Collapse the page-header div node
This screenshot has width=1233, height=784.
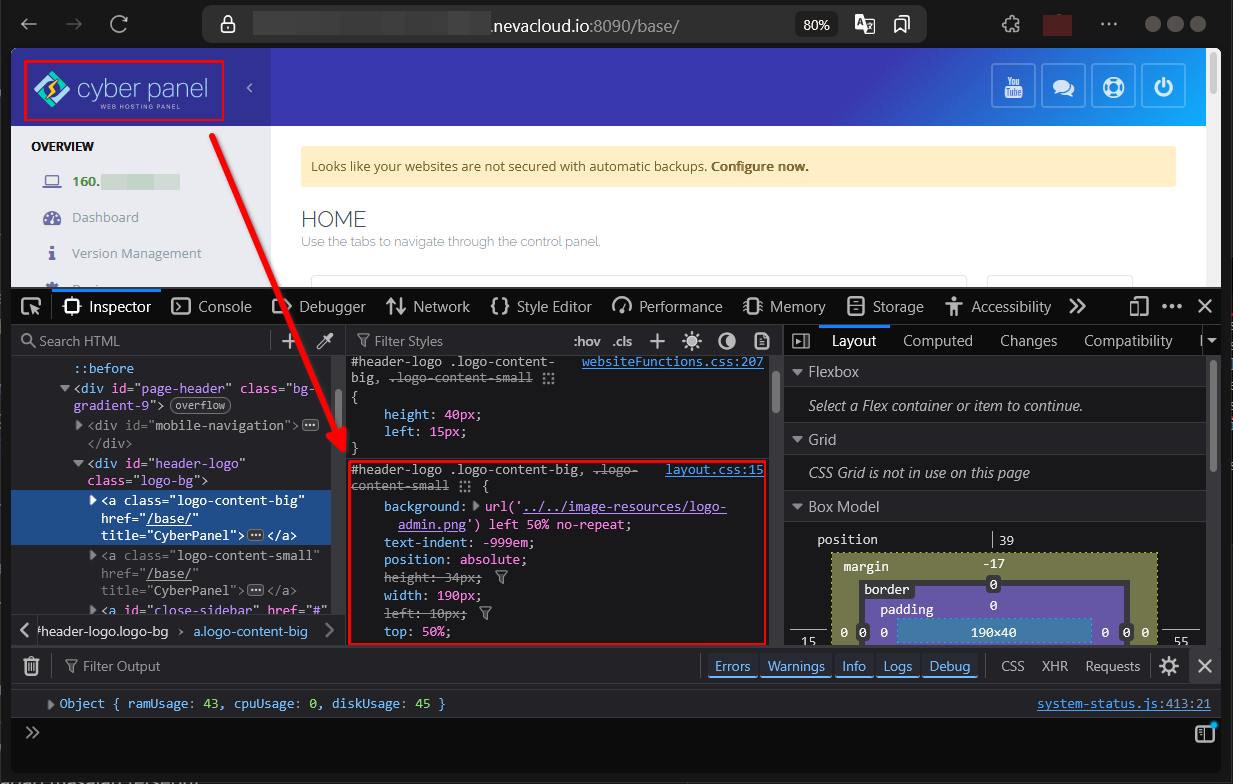(x=66, y=388)
